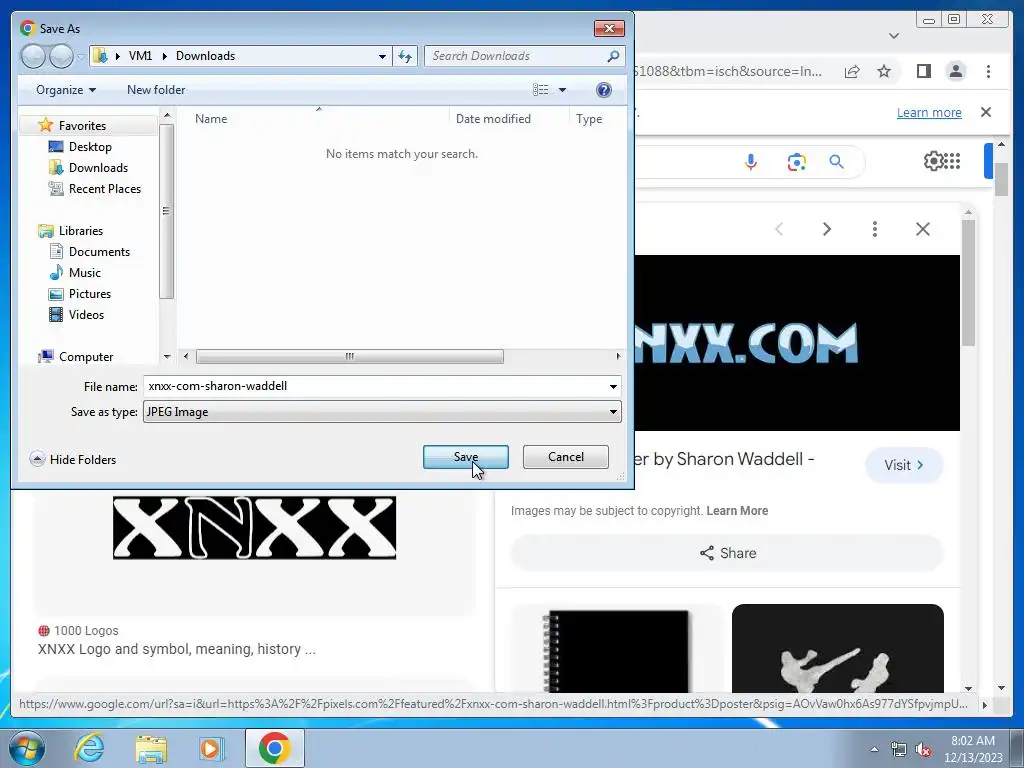
Task: Search by image with the Lens icon
Action: point(796,161)
